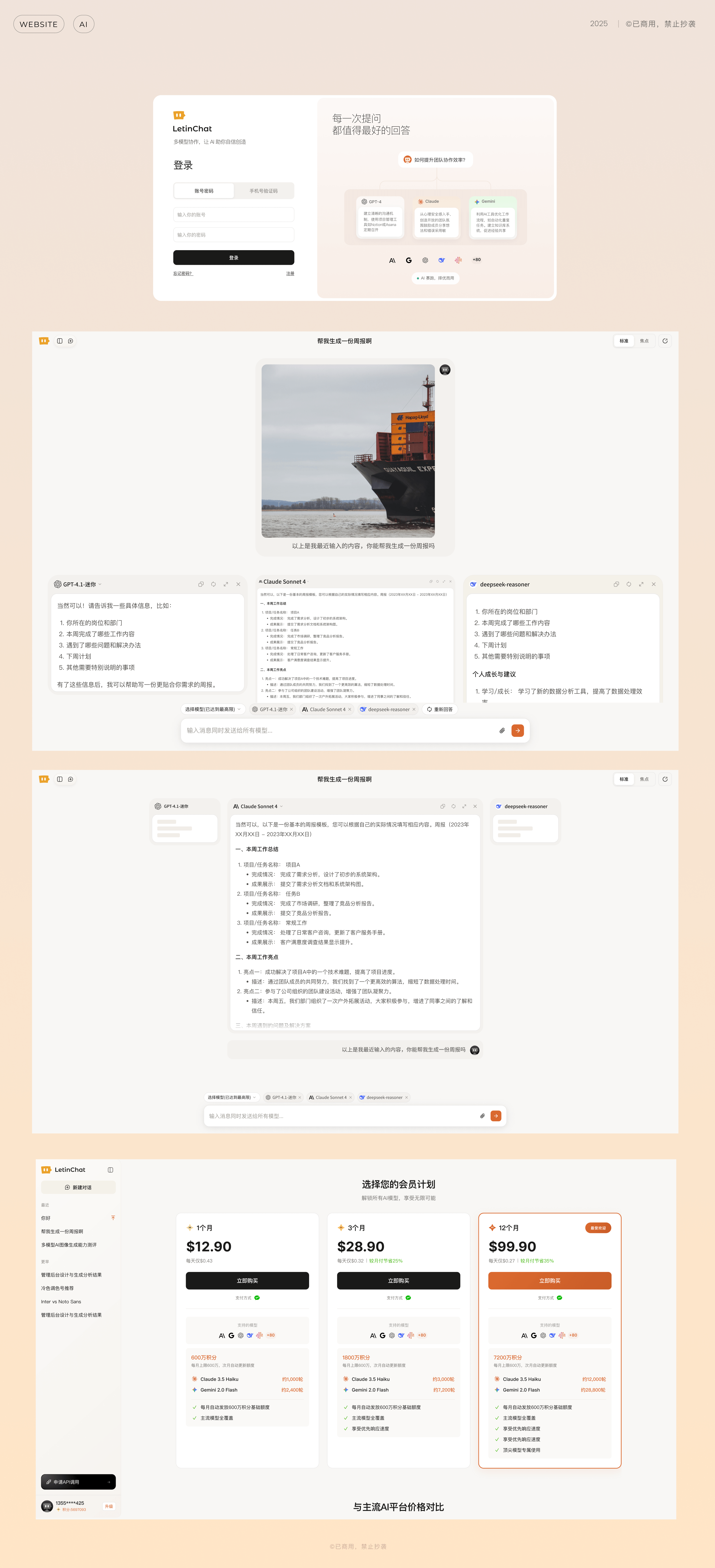Click LetinChat logo icon on login card

click(x=179, y=115)
